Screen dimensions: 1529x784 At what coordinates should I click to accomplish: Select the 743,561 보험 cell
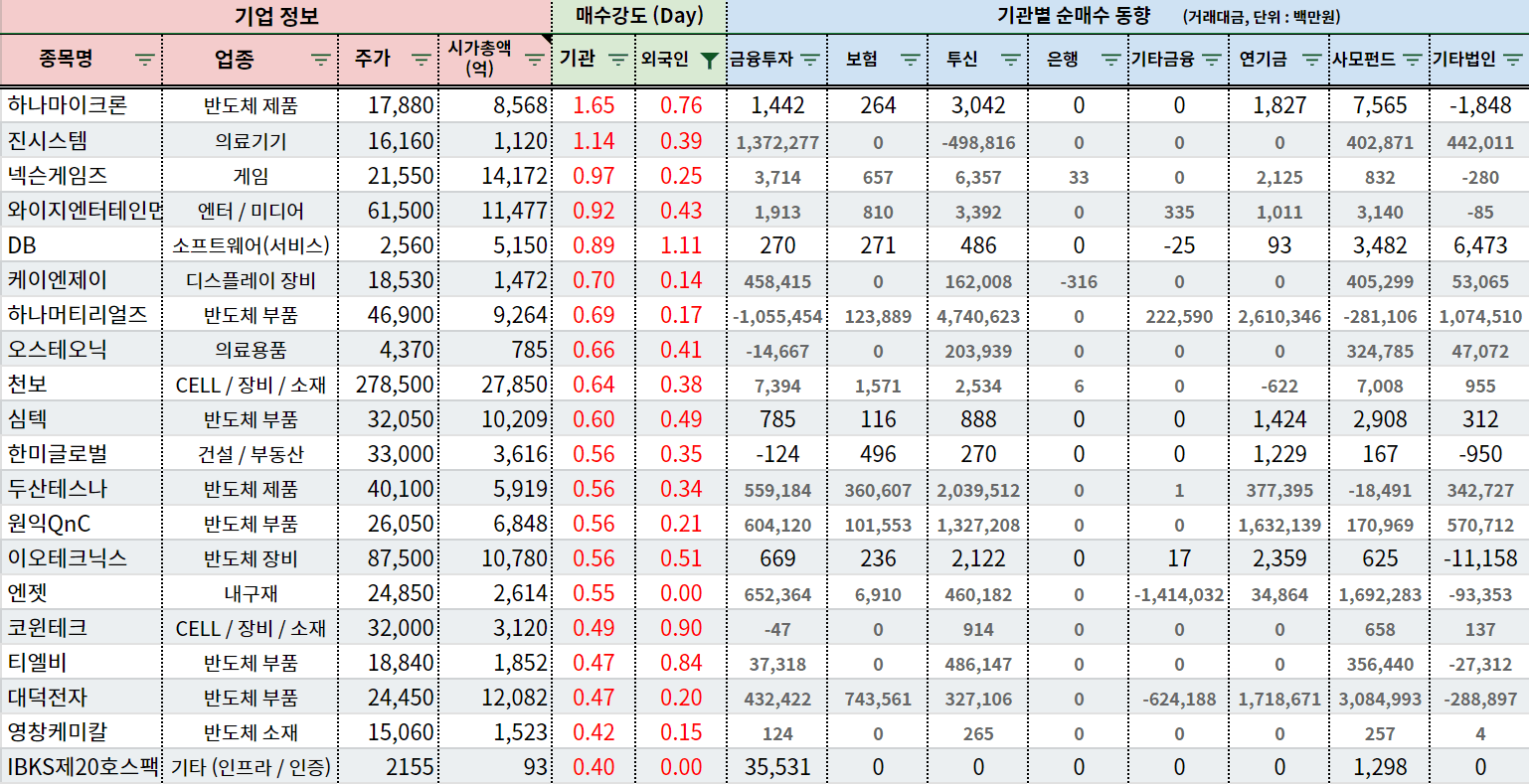(878, 699)
